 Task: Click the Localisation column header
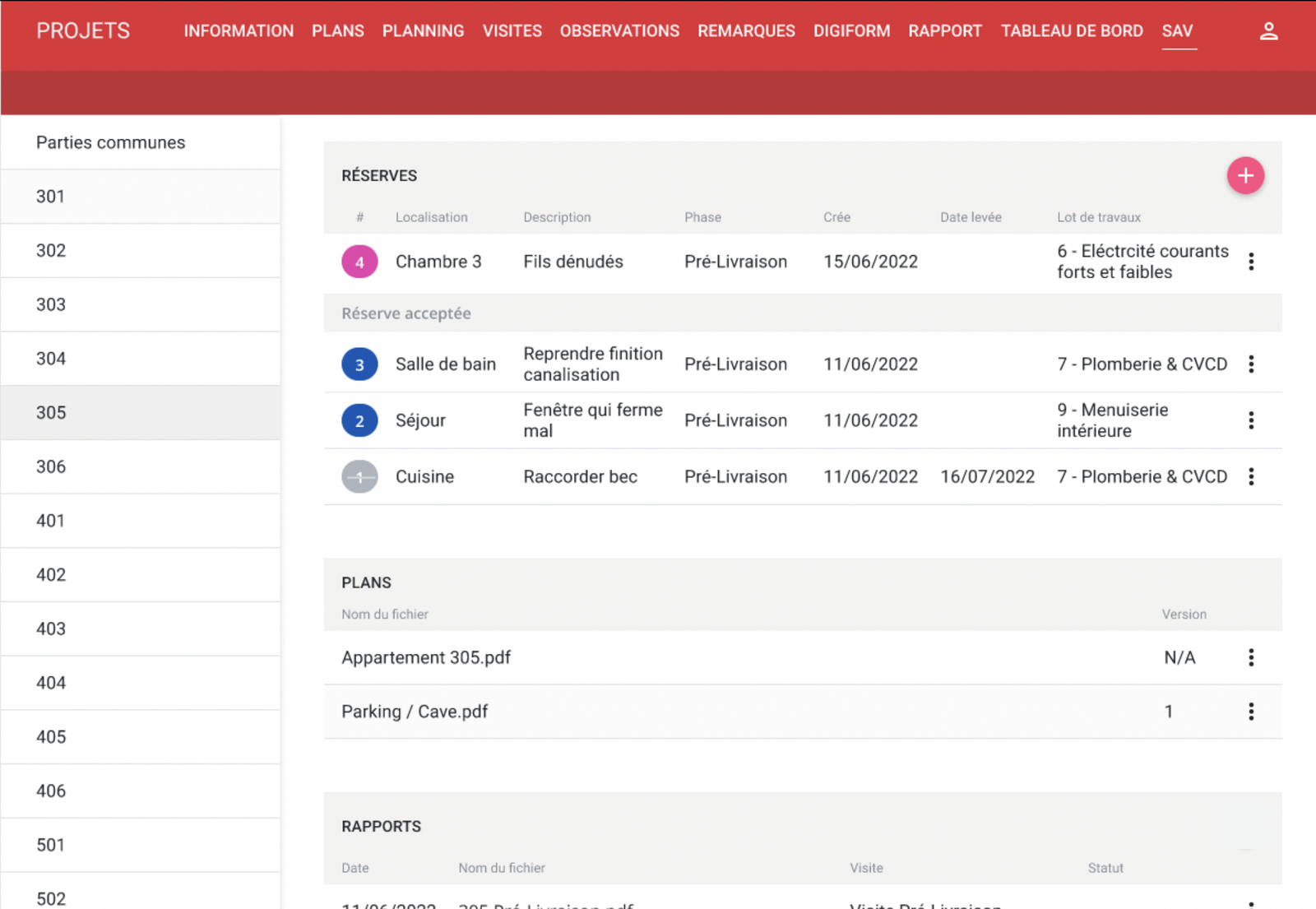coord(431,217)
